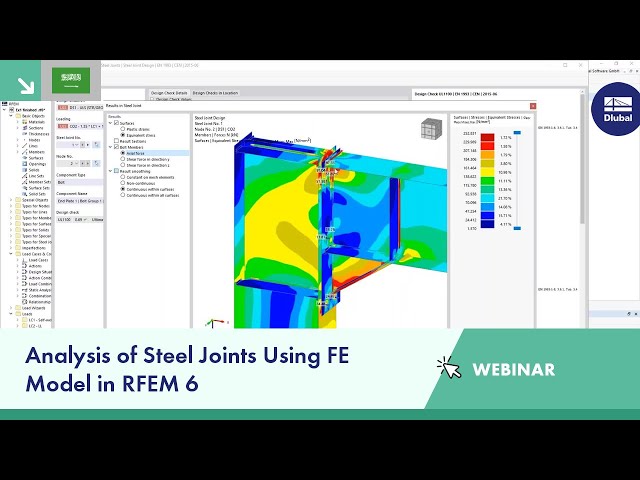
Task: Select the Combination Wizards icon
Action: point(24,296)
